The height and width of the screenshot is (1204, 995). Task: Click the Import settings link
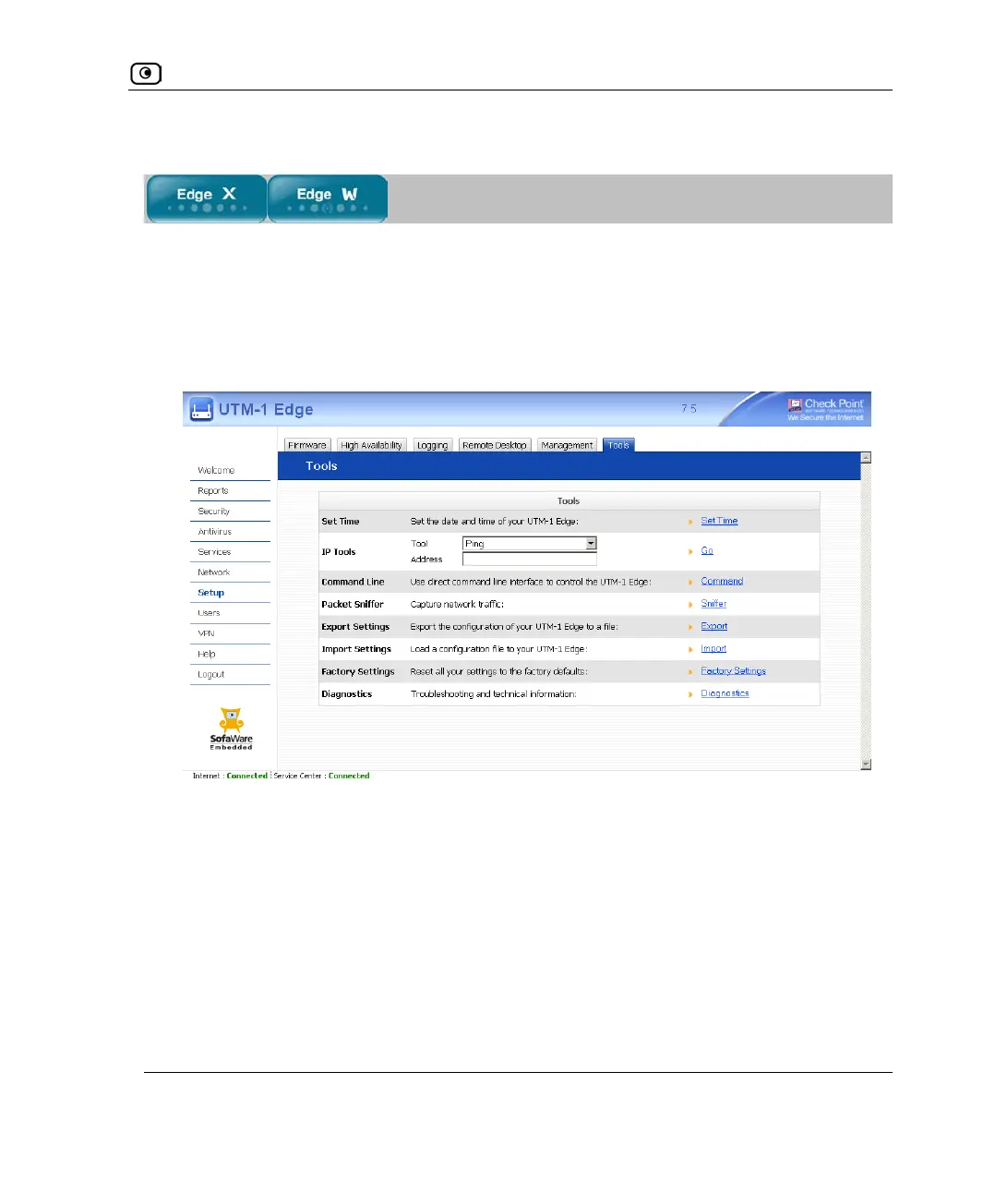click(x=713, y=648)
